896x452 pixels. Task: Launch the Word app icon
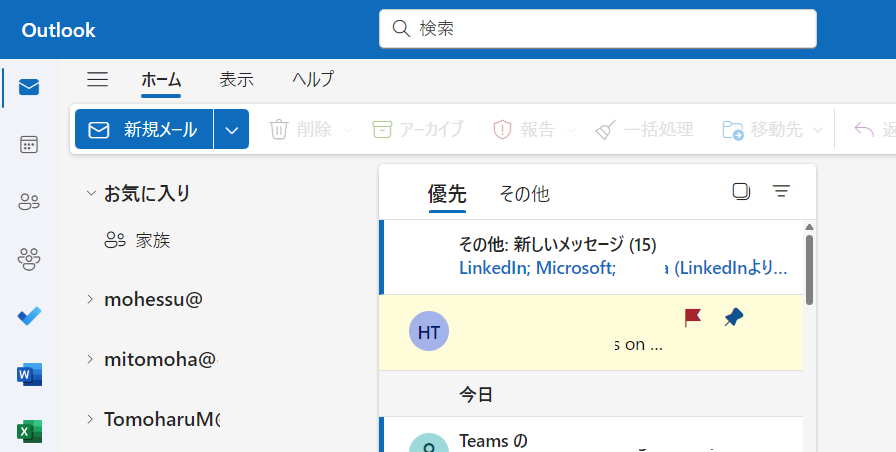tap(29, 374)
